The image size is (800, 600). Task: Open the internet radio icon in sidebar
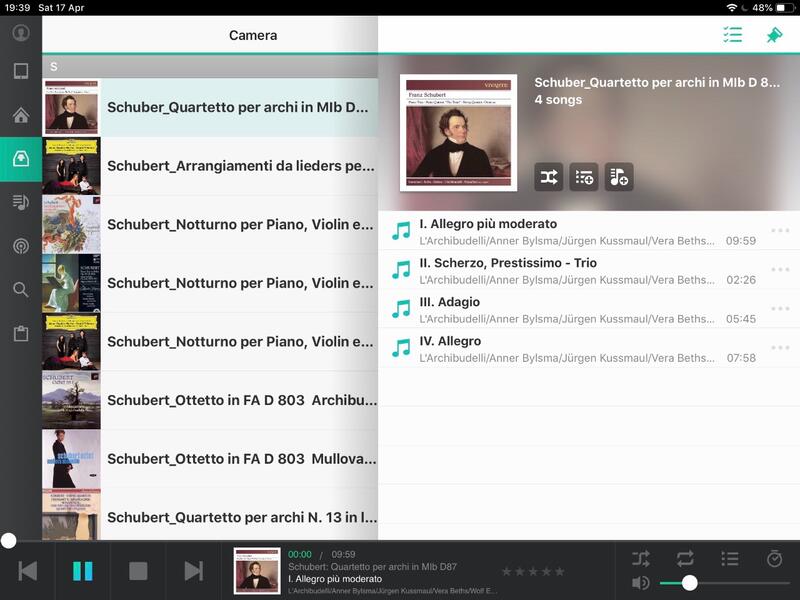pyautogui.click(x=20, y=246)
